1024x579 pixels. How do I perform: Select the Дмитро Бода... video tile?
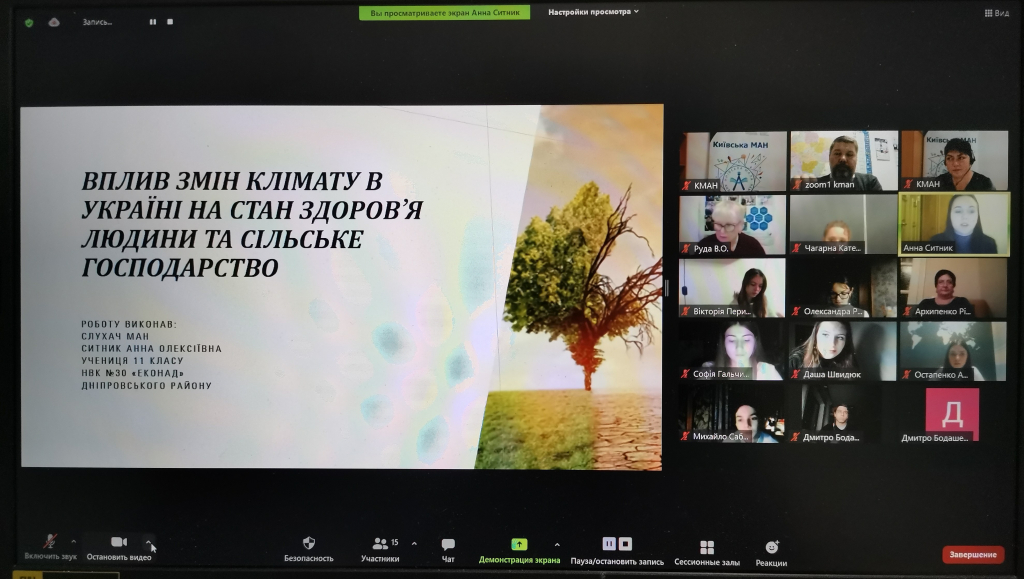(844, 414)
